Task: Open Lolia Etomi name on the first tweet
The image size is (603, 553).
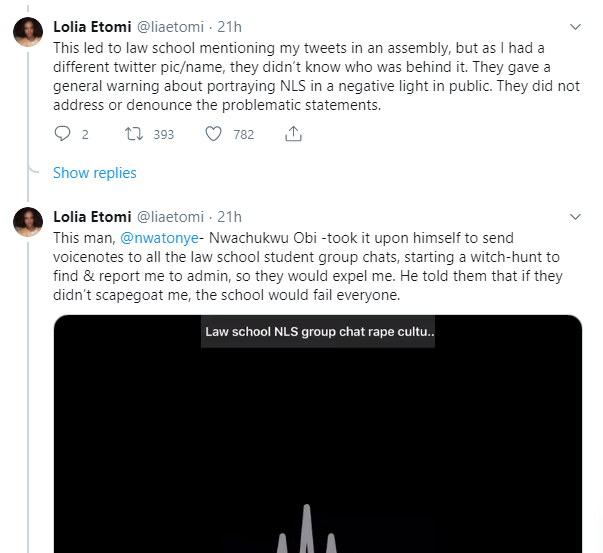Action: [92, 27]
